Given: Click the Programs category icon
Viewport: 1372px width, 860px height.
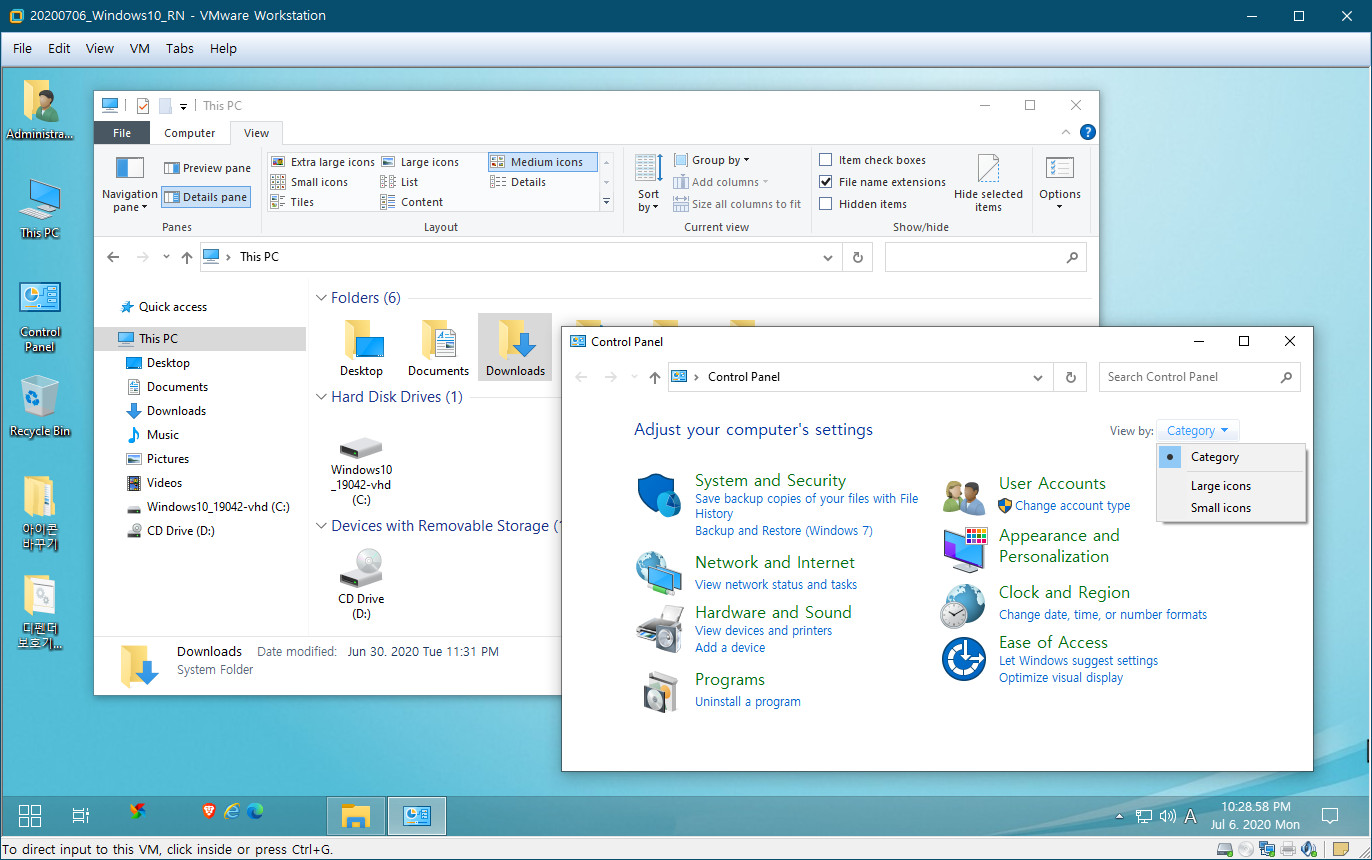Looking at the screenshot, I should (658, 691).
